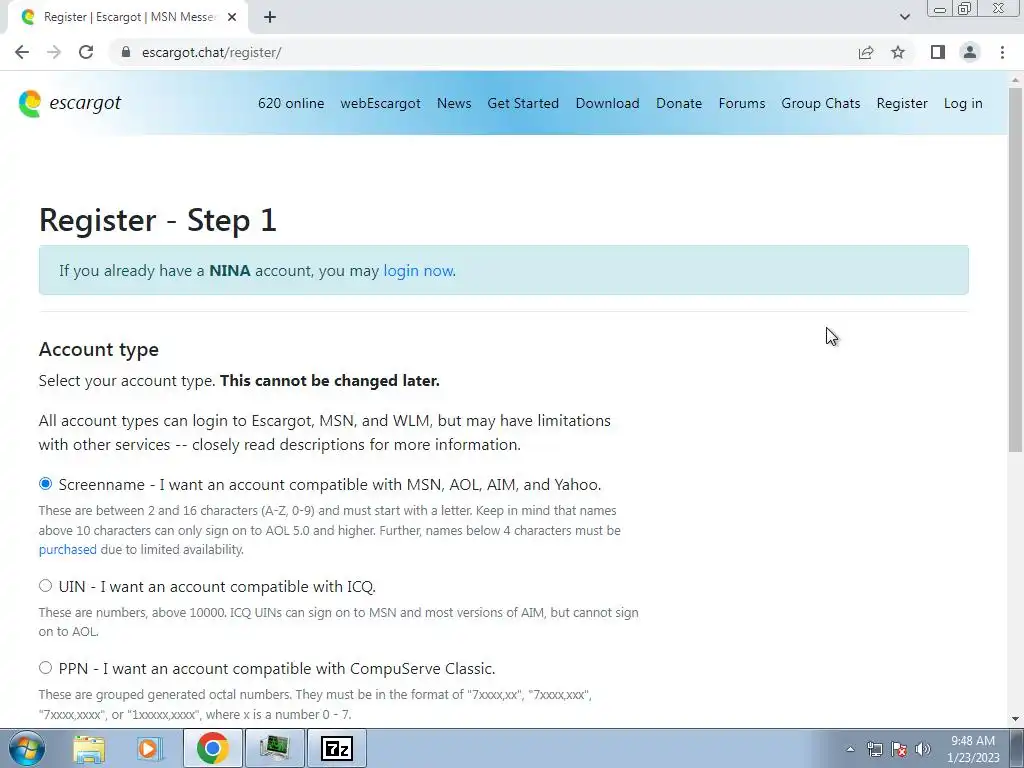Close the Register Escargot tab
Screen dimensions: 1024x768
tap(232, 18)
